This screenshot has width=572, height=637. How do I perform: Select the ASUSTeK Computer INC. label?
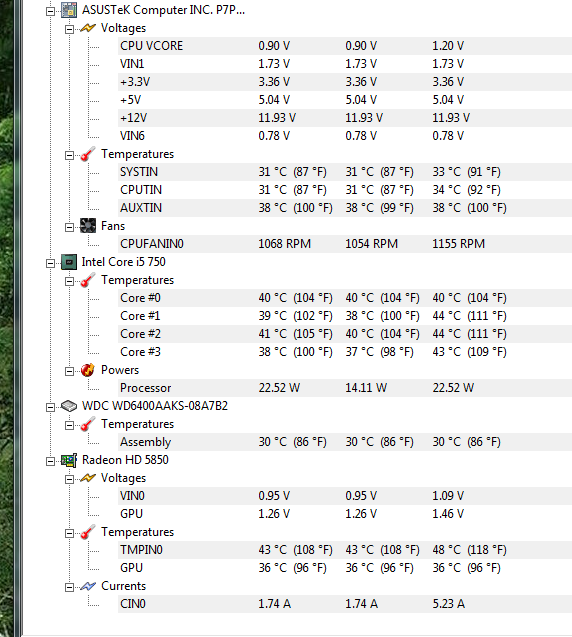pos(163,10)
